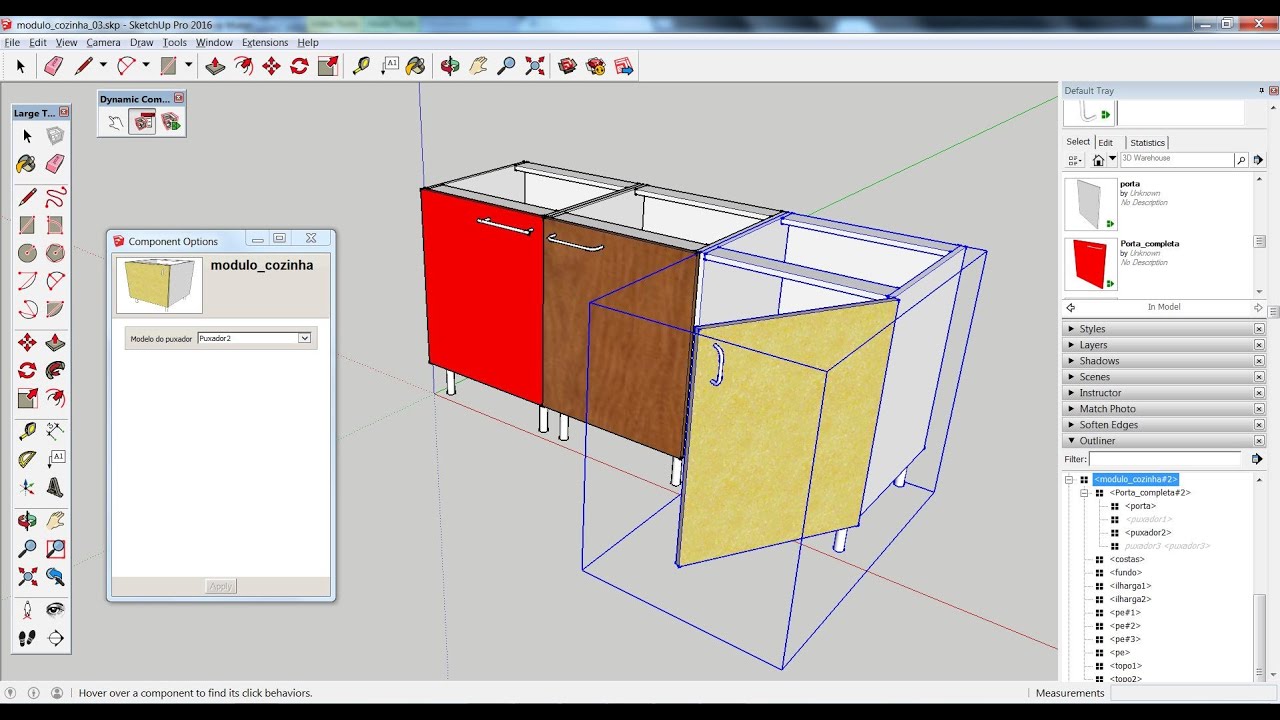Pick the 3D Text tool in Large Tool Set
This screenshot has width=1280, height=720.
click(x=55, y=488)
